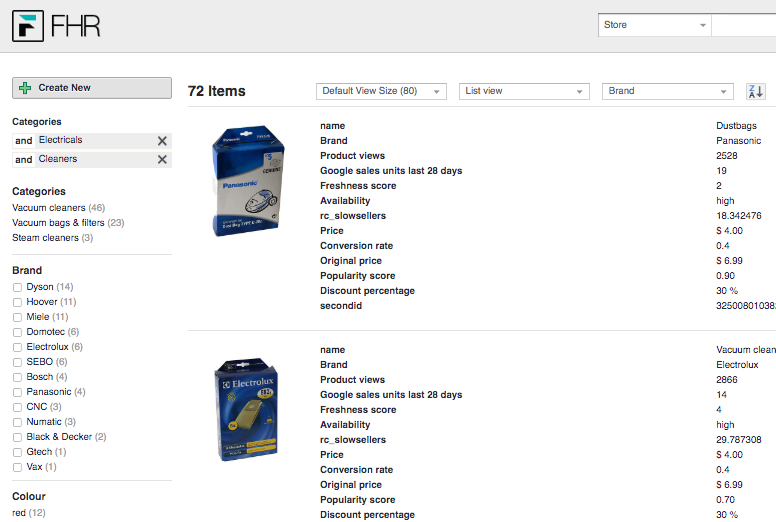Remove the Electricals category filter
Image resolution: width=776 pixels, height=522 pixels.
click(x=162, y=141)
